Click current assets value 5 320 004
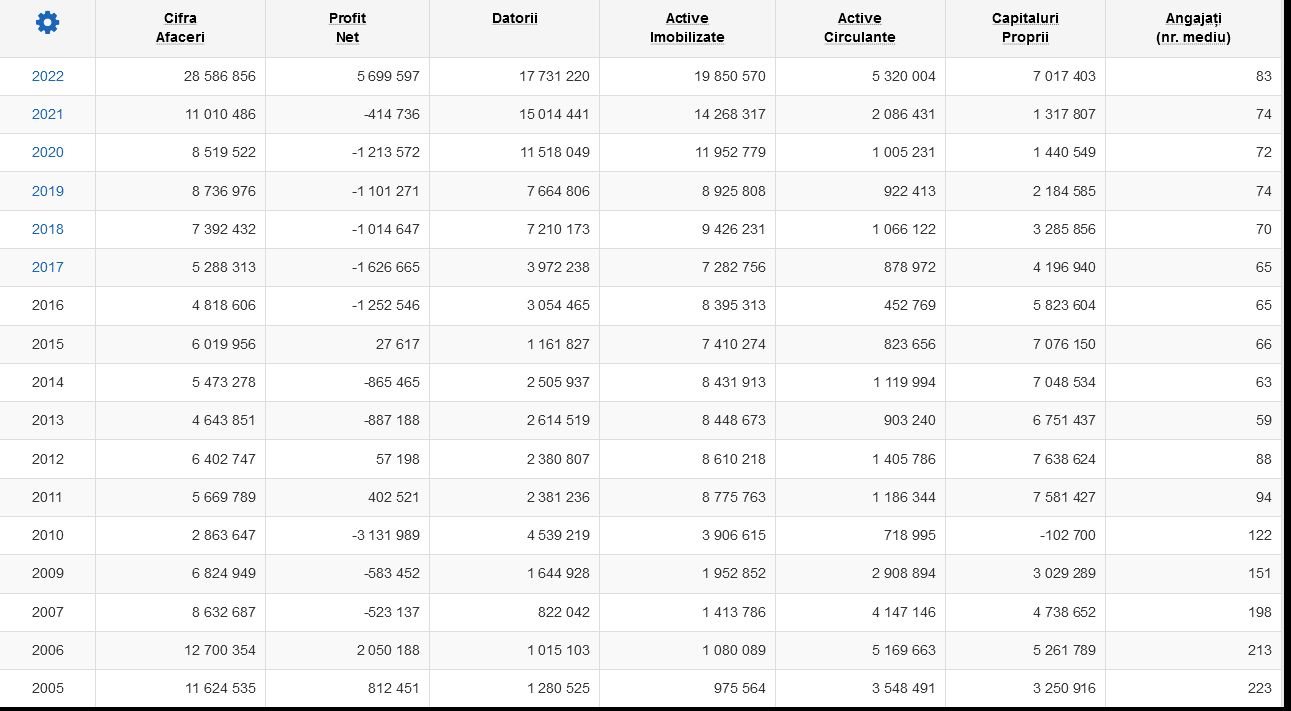This screenshot has width=1291, height=711. [x=904, y=76]
